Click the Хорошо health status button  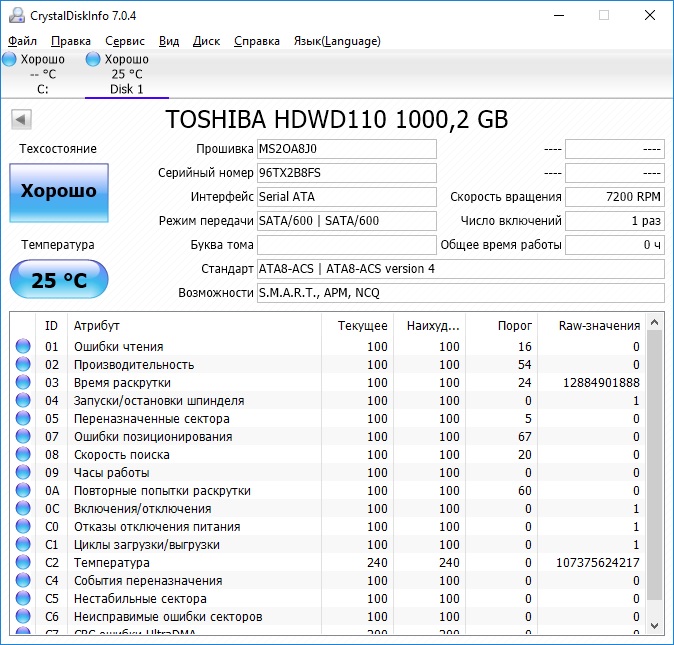[59, 192]
